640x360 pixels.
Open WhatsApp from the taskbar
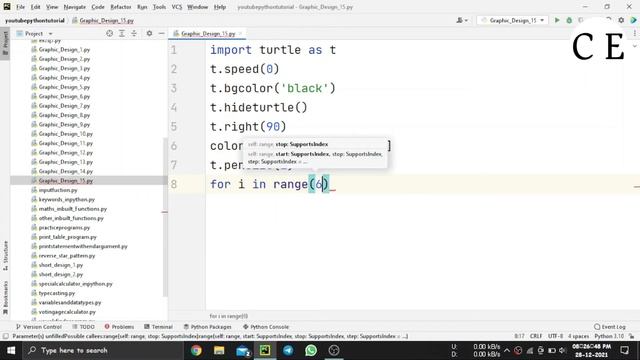tap(311, 351)
